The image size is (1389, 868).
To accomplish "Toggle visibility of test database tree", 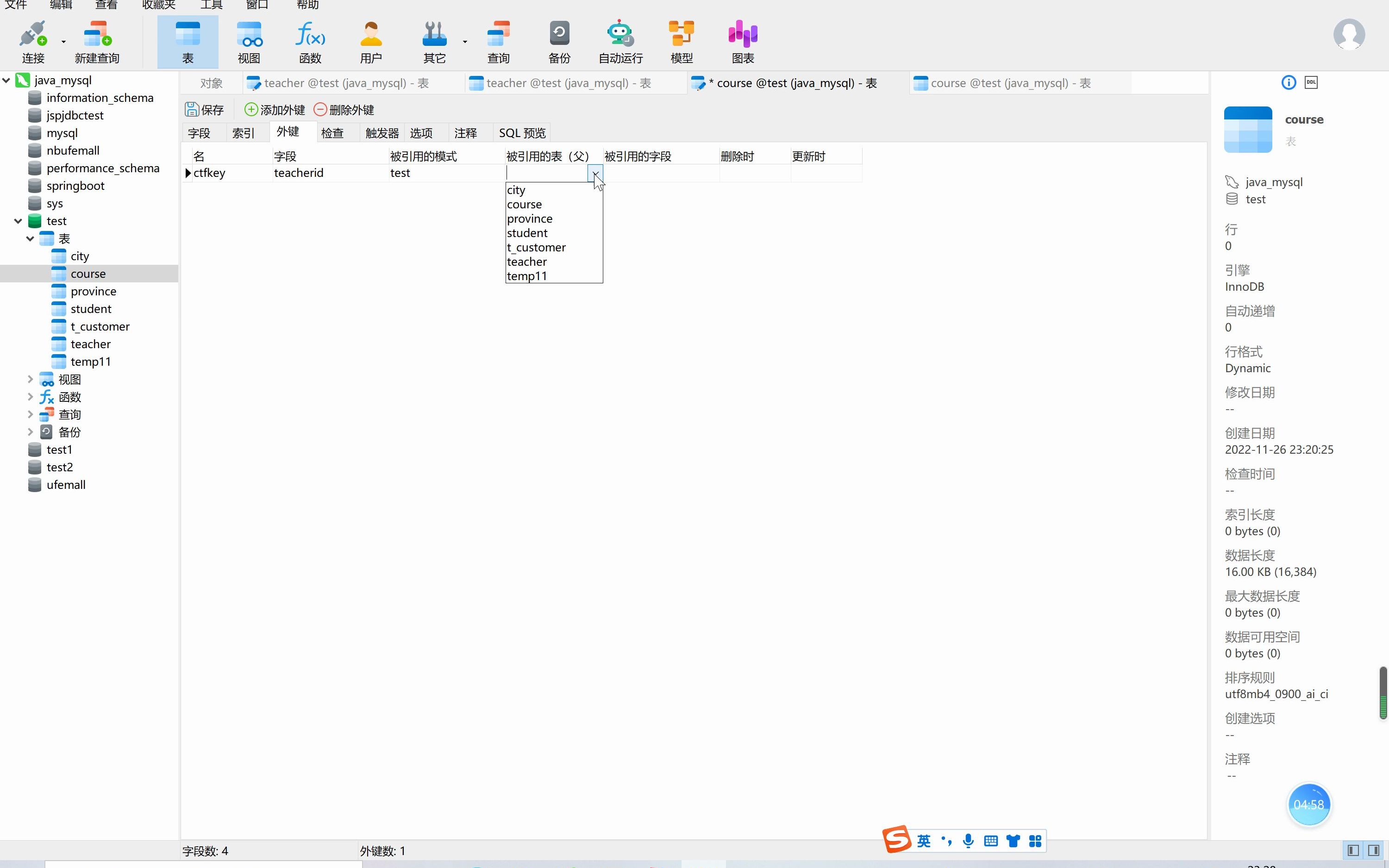I will [x=17, y=220].
